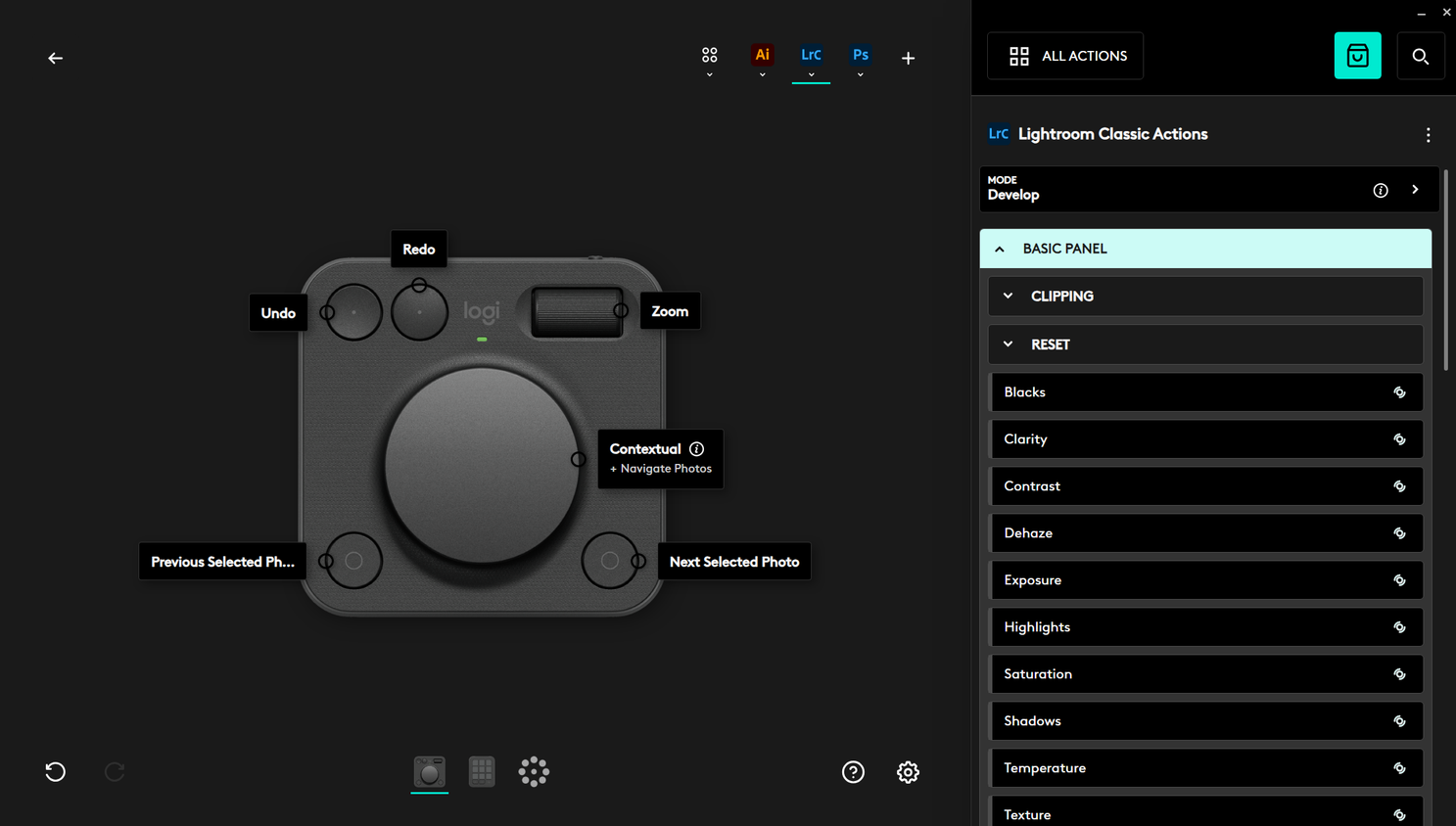Switch to the Illustrator profile tab

coord(762,56)
